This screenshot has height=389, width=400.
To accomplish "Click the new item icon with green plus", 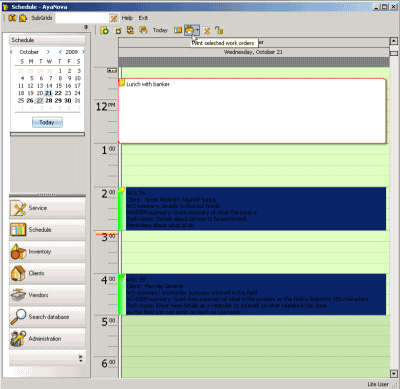I will click(x=104, y=30).
